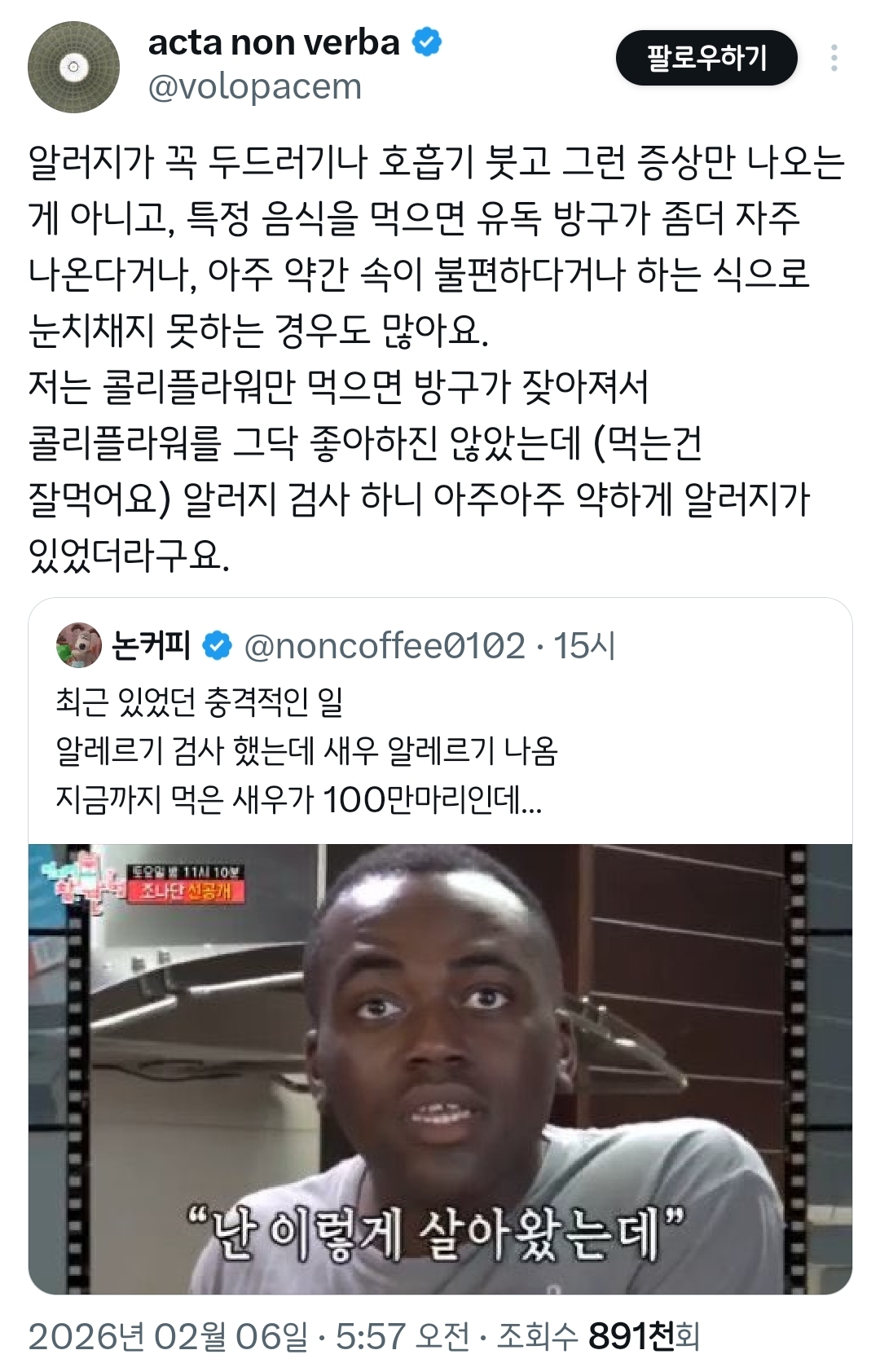
Task: Open the three-dot more options menu
Action: 834,58
